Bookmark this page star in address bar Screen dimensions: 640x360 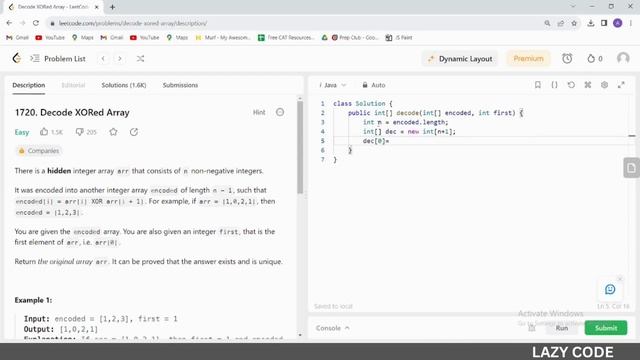(574, 23)
